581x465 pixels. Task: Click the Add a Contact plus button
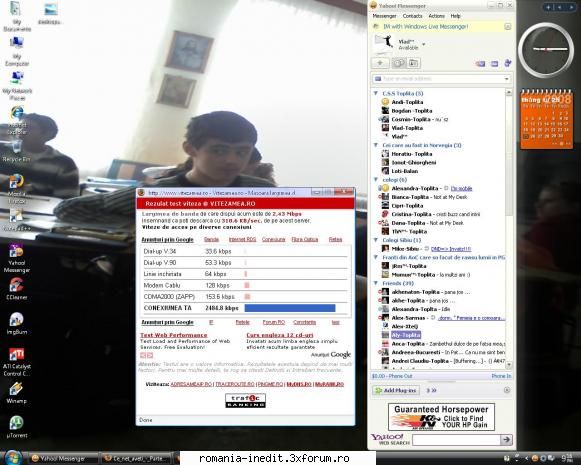pyautogui.click(x=380, y=63)
